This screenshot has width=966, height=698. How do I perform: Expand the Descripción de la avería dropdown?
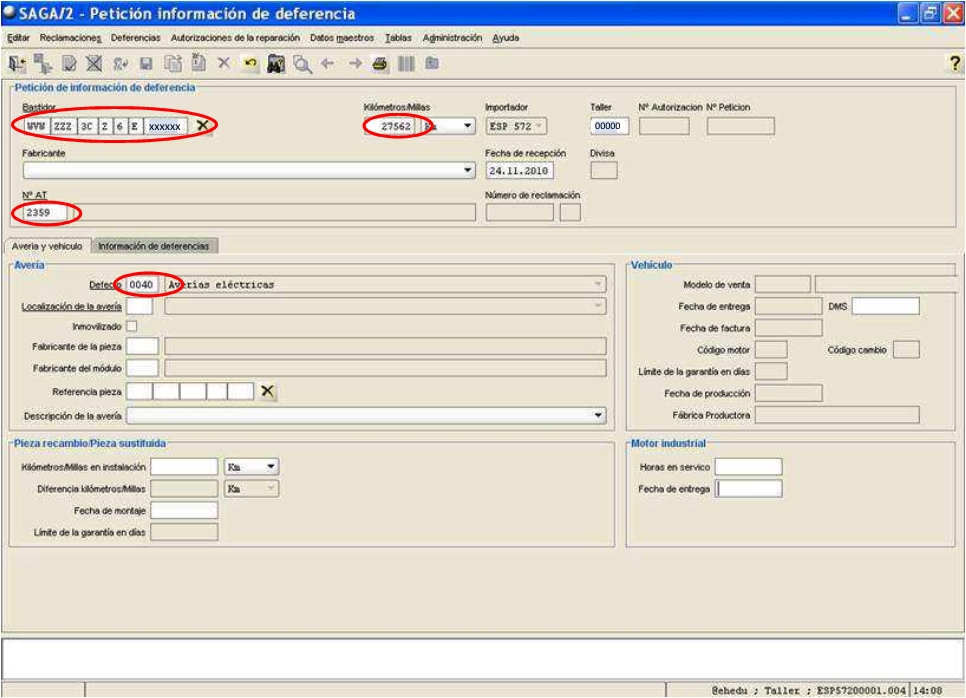click(x=598, y=415)
